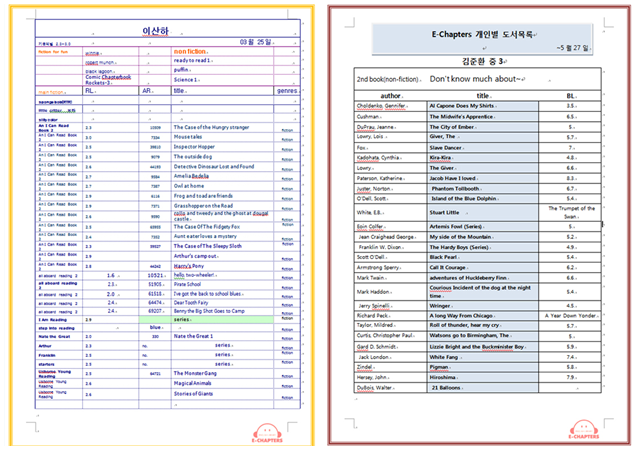
Task: Click the 'AR' column header
Action: coord(147,91)
